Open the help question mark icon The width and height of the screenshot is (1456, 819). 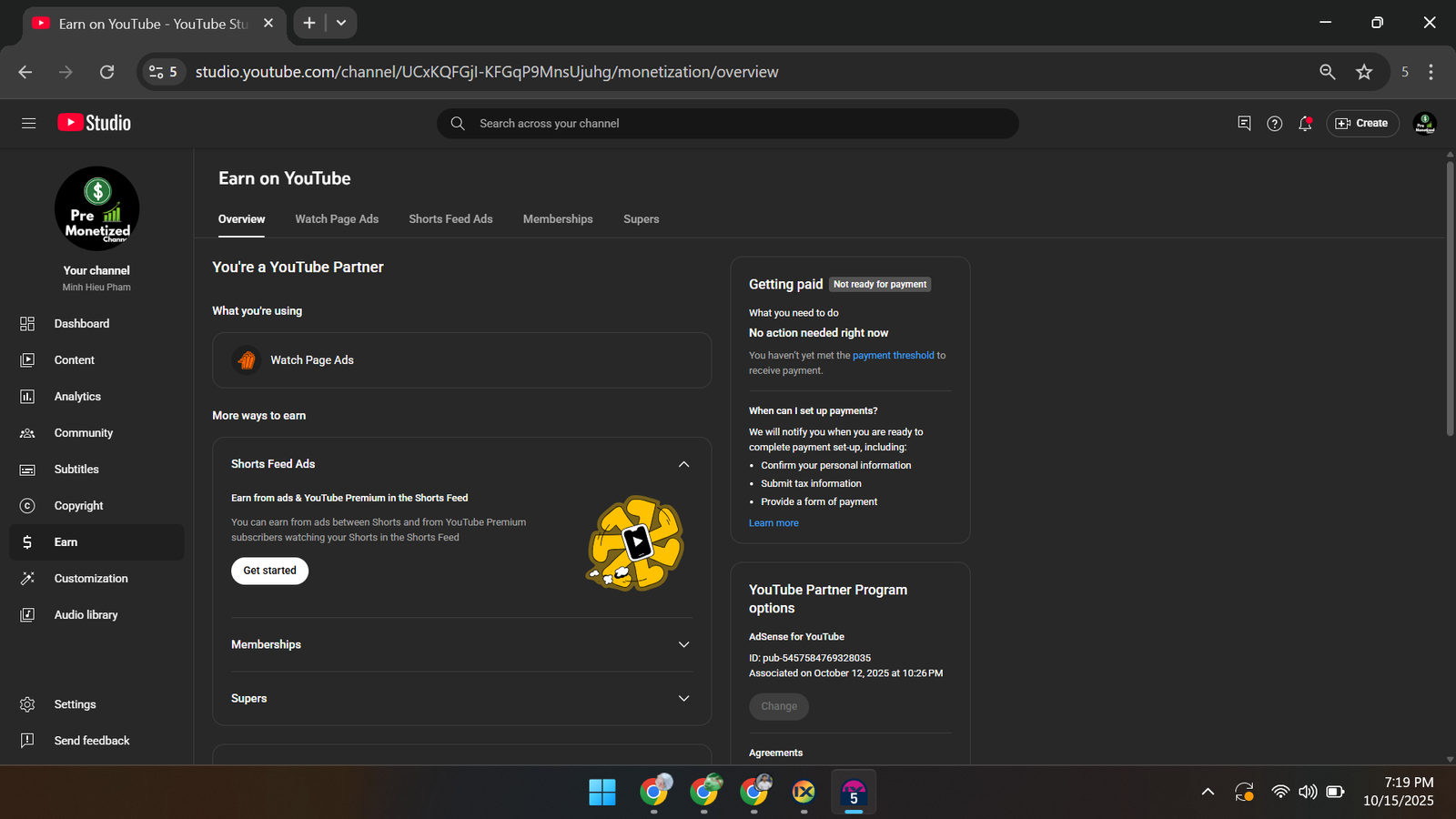1274,124
